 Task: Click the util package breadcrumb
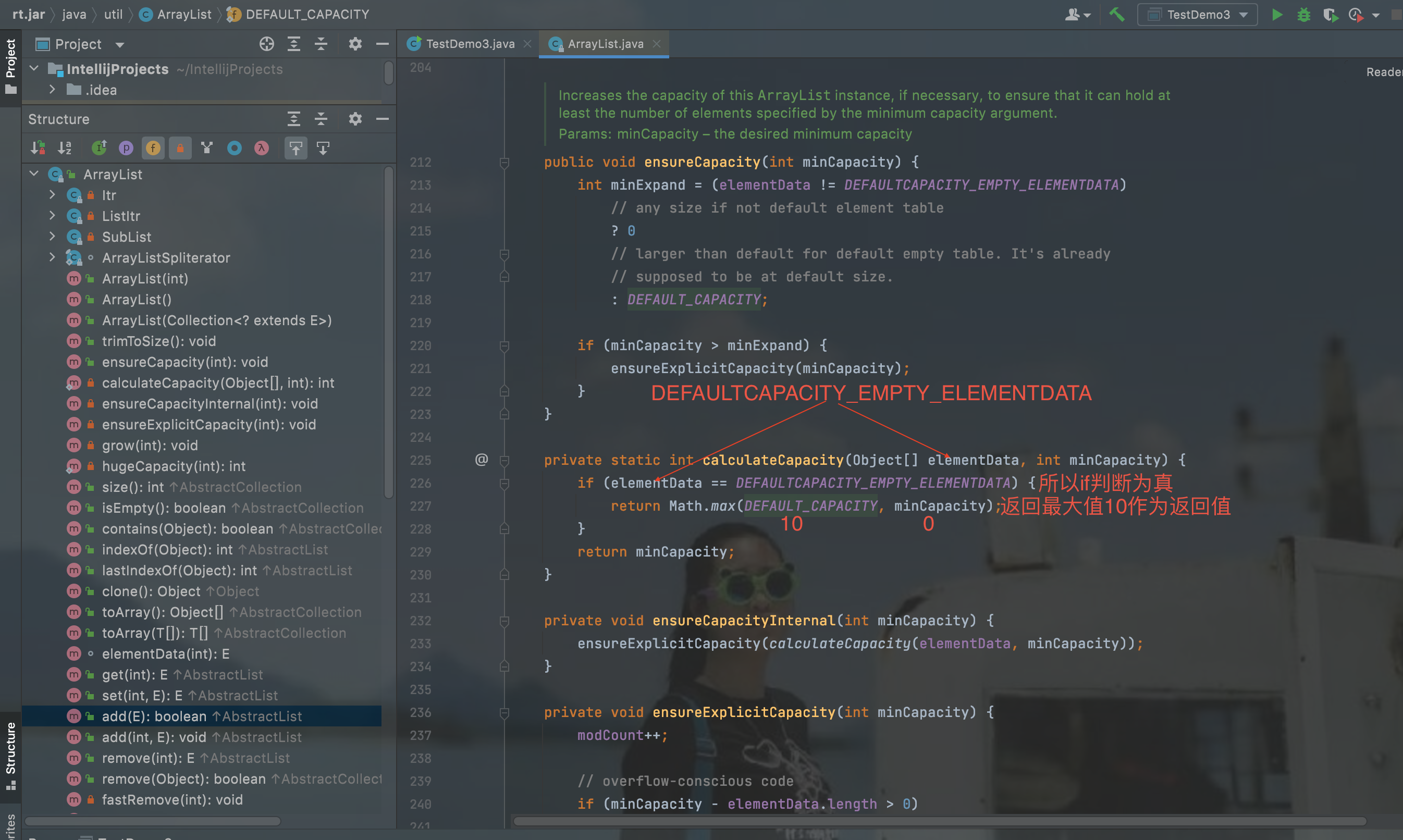113,14
